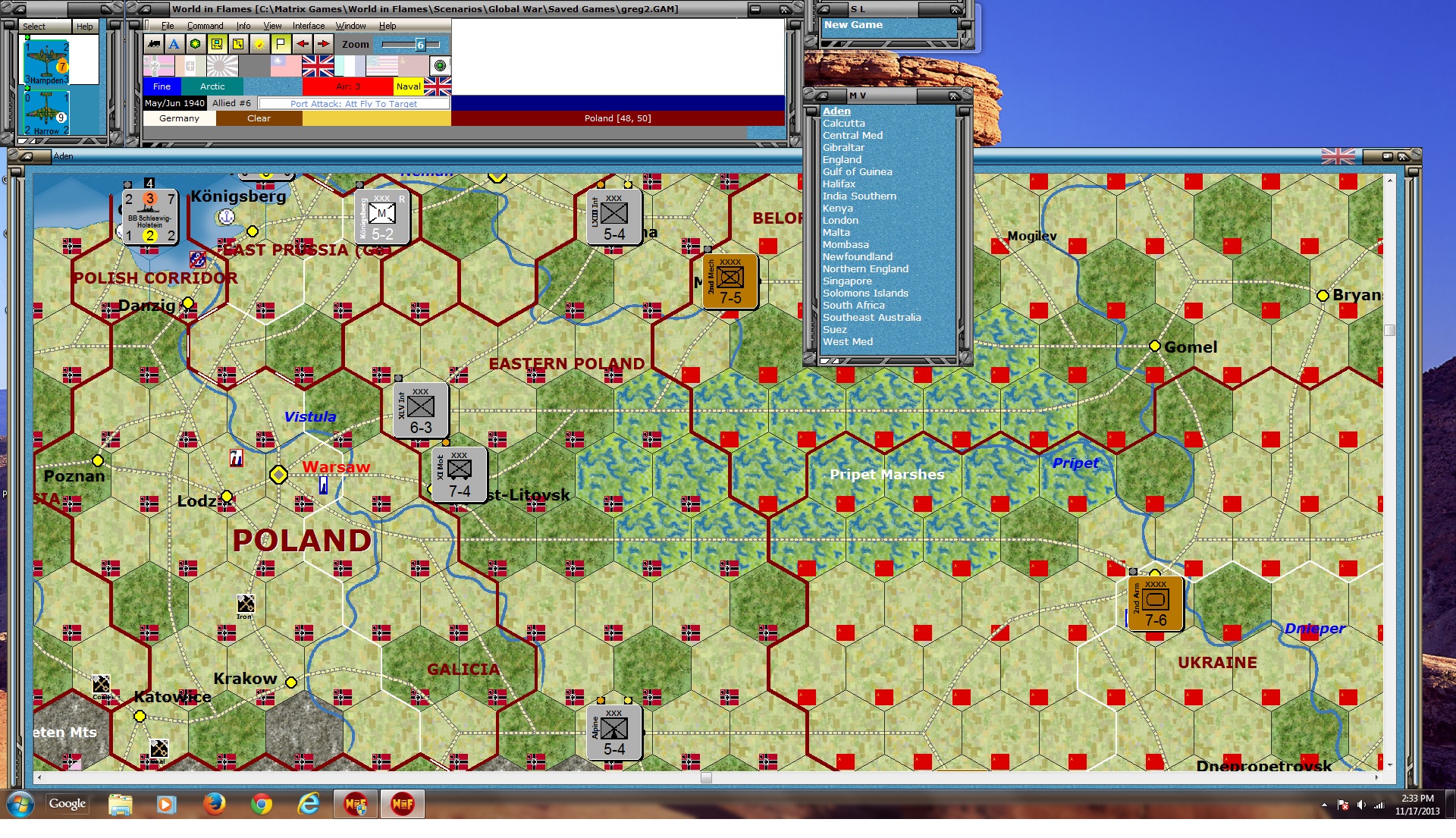Click the Port Attack phase text box

click(x=353, y=104)
